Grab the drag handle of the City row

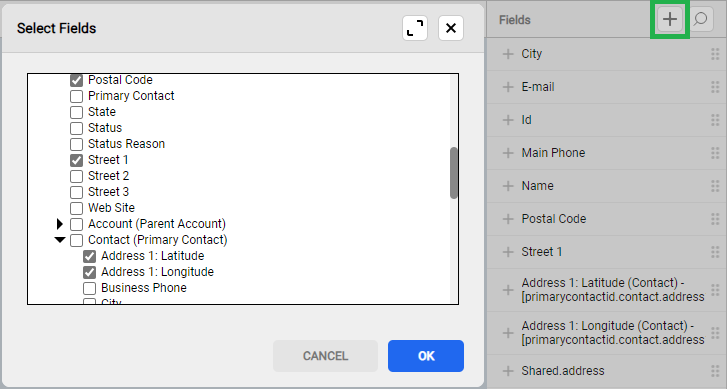(715, 54)
